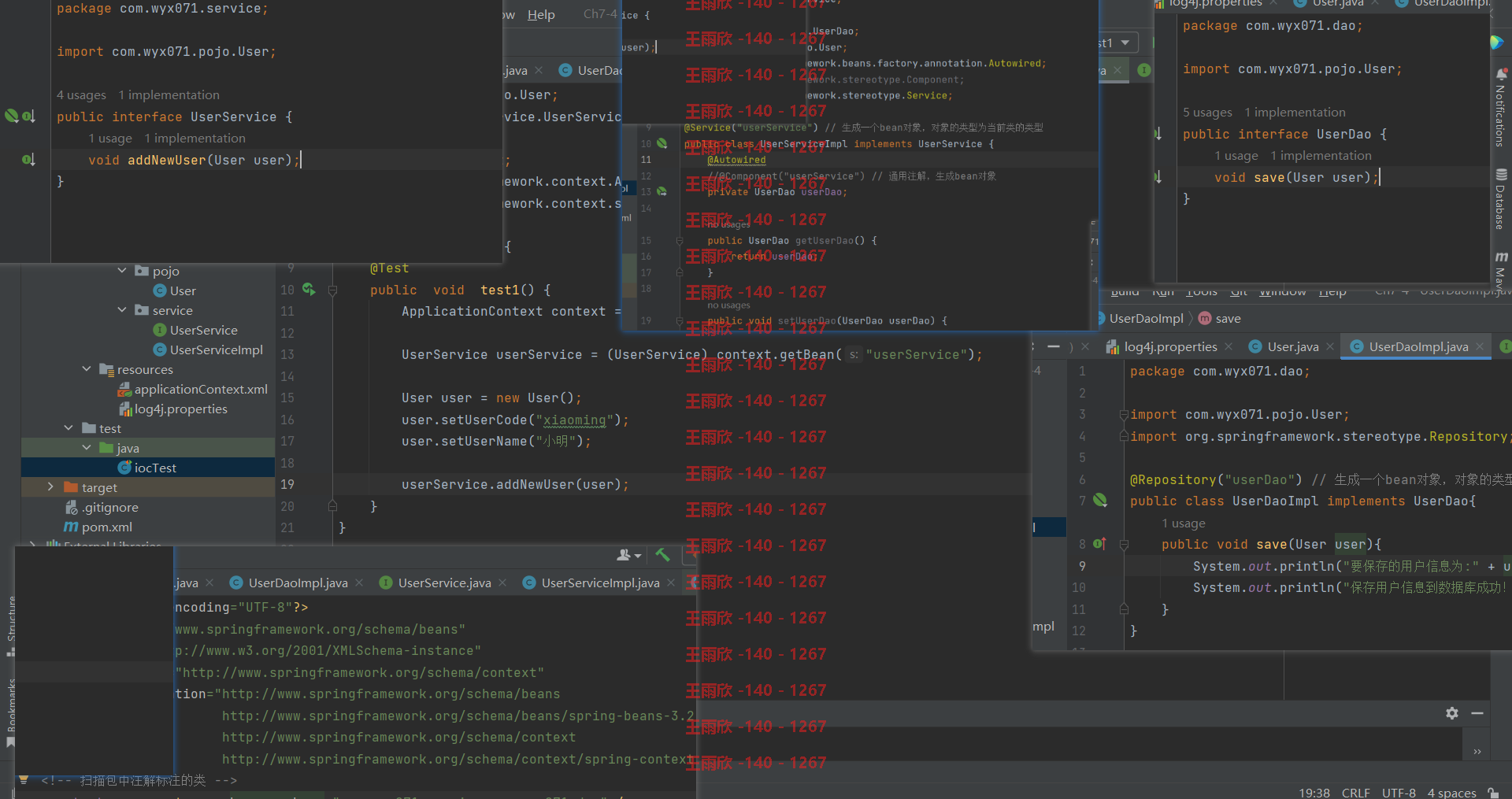This screenshot has width=1512, height=799.
Task: Click '5 usages' hint above UserDao interface
Action: coord(1207,112)
